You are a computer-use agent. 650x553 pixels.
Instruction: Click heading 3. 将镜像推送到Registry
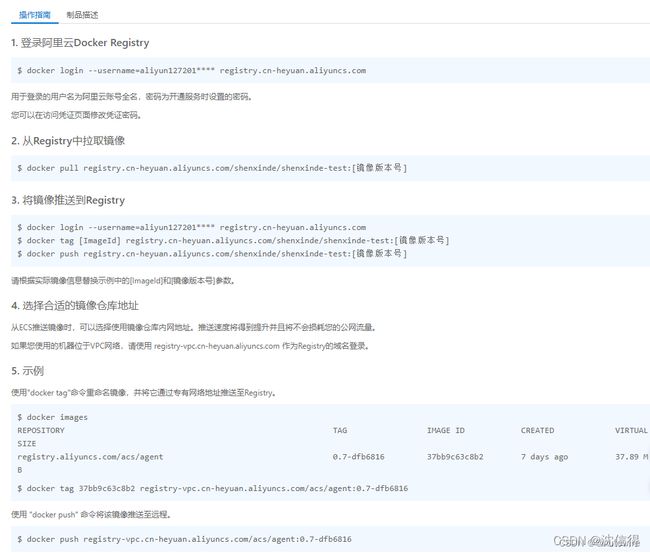coord(68,200)
